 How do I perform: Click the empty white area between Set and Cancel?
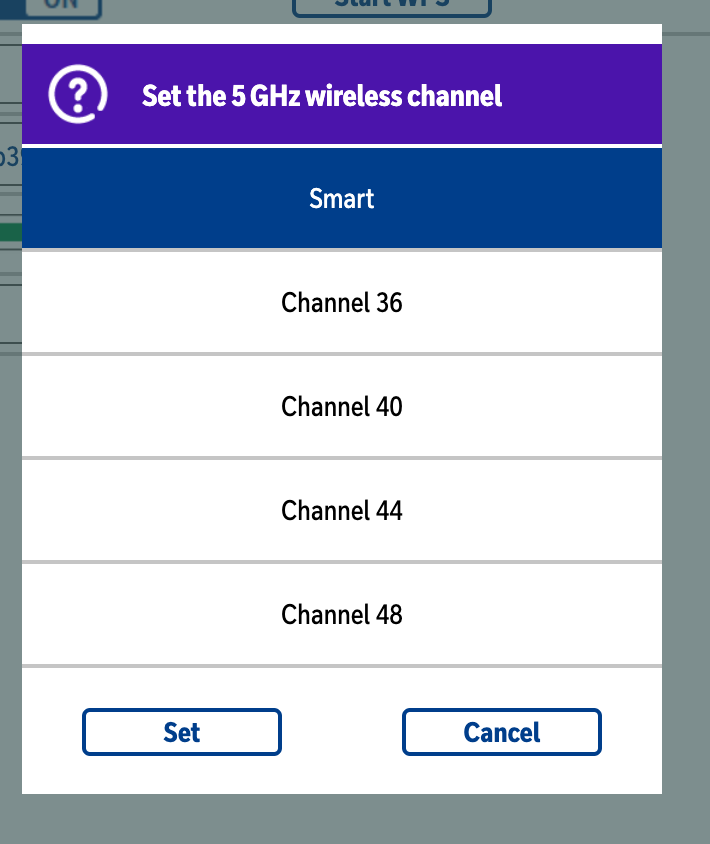point(342,732)
